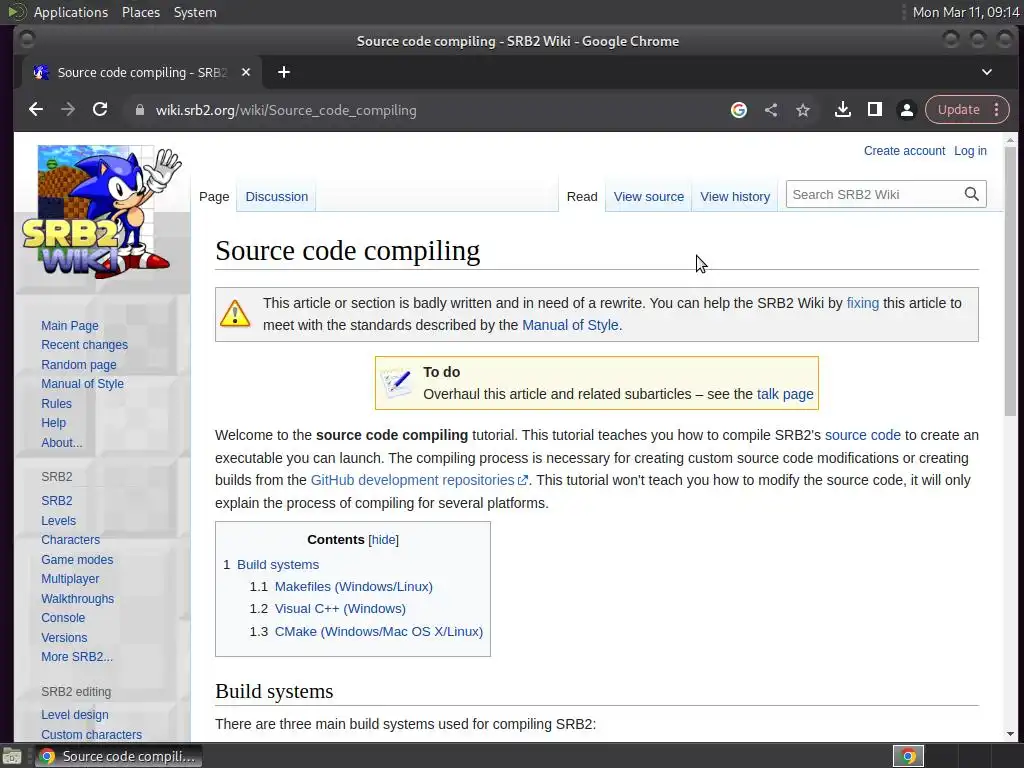Open the Rules sidebar link
The height and width of the screenshot is (768, 1024).
[56, 404]
